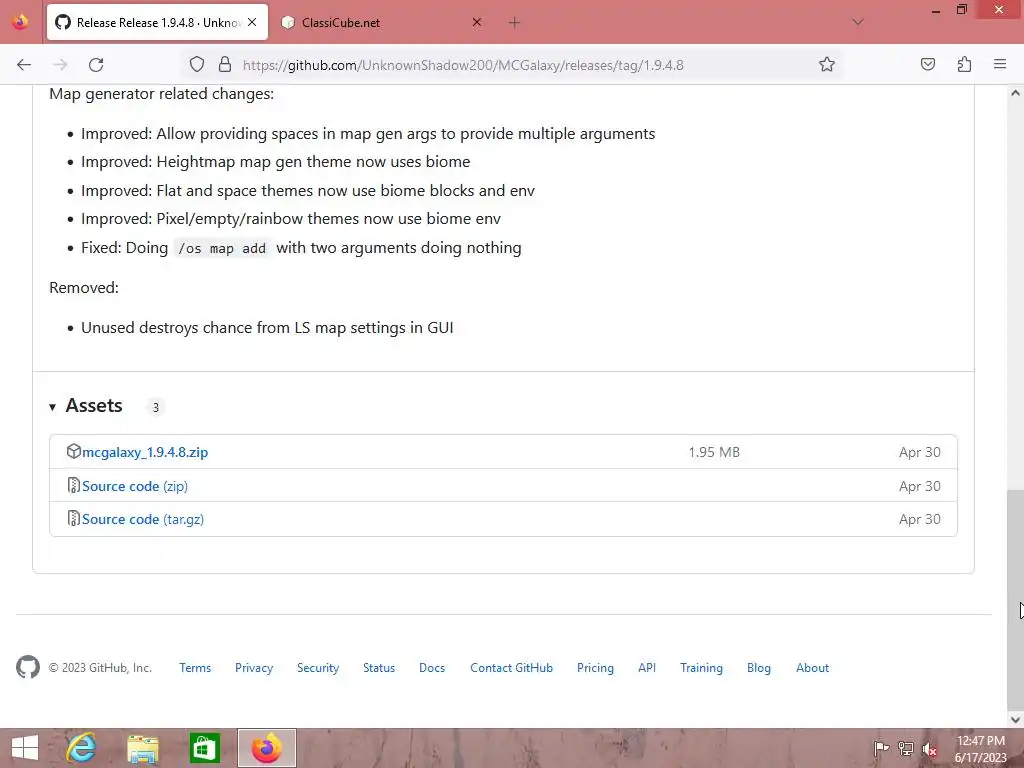
Task: Click the padlock site security icon
Action: point(225,65)
